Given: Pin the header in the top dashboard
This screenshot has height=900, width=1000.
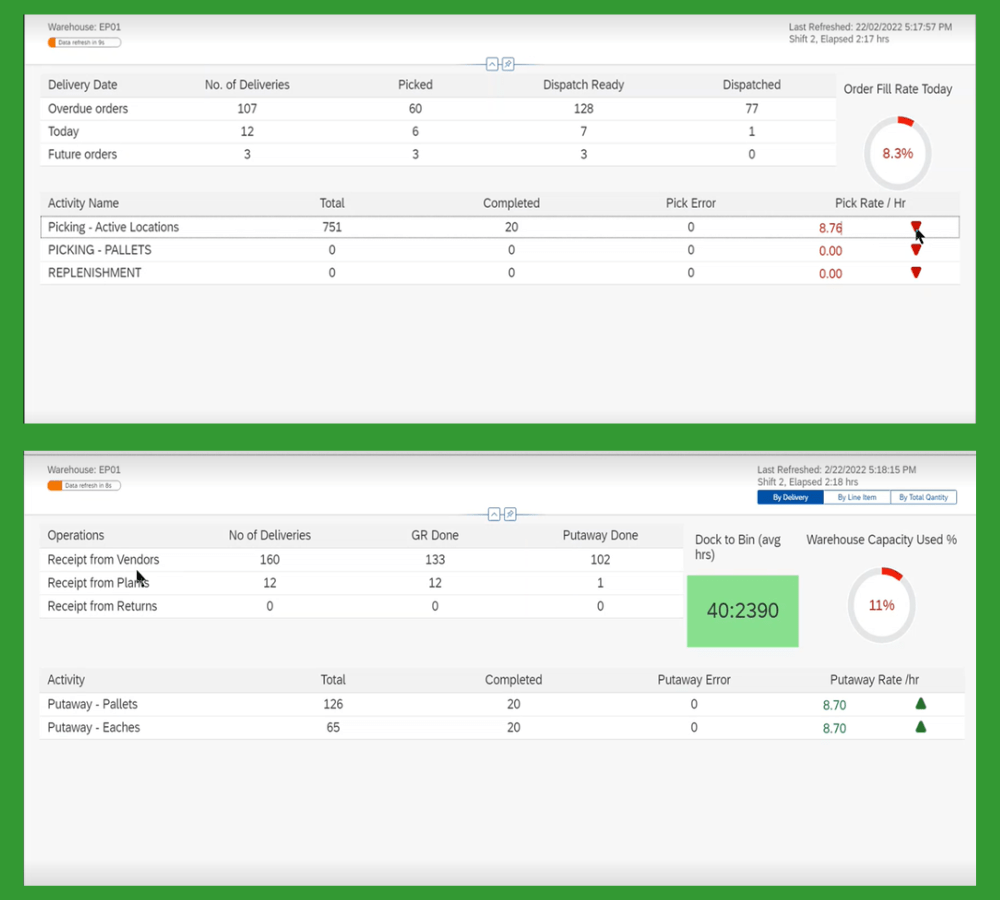Looking at the screenshot, I should tap(508, 64).
